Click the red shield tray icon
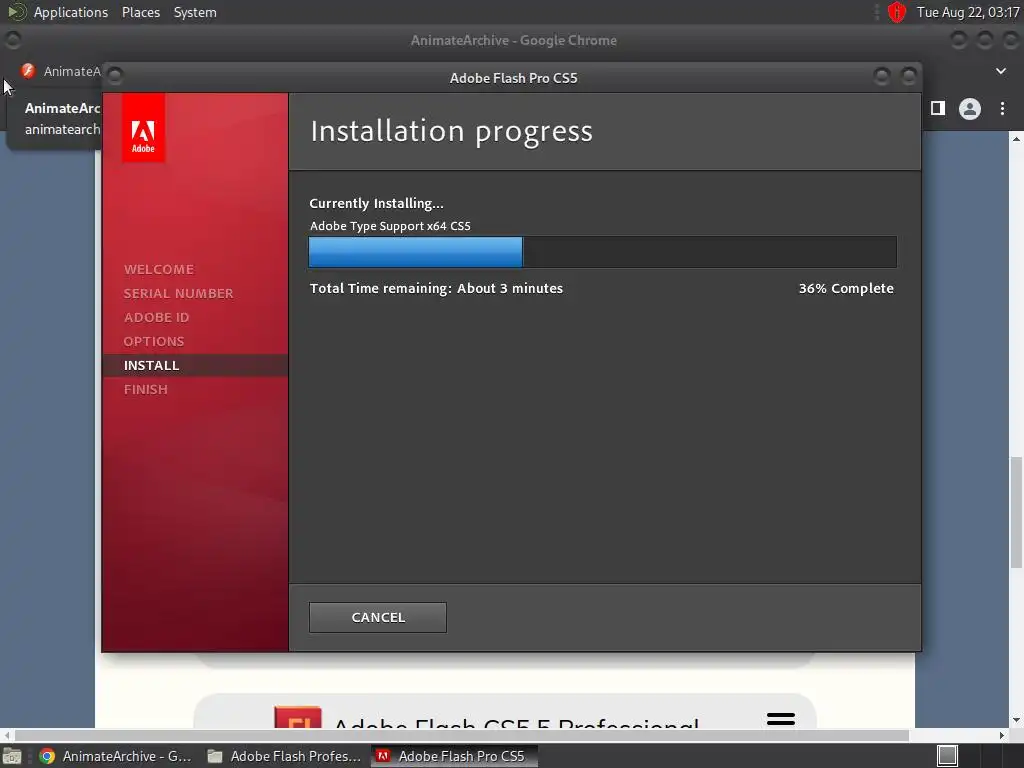Viewport: 1024px width, 768px height. coord(897,12)
